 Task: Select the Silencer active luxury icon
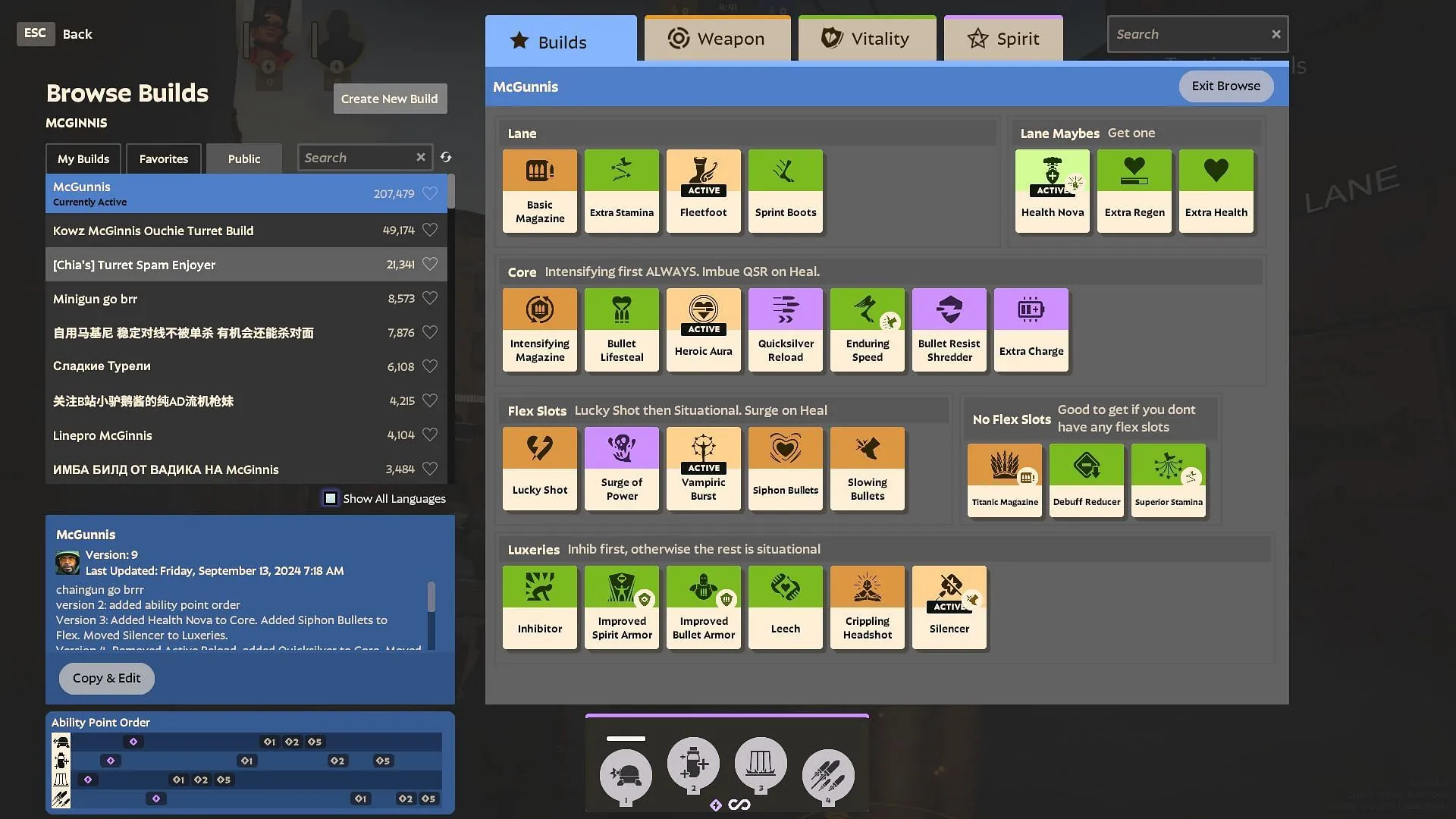pyautogui.click(x=948, y=607)
